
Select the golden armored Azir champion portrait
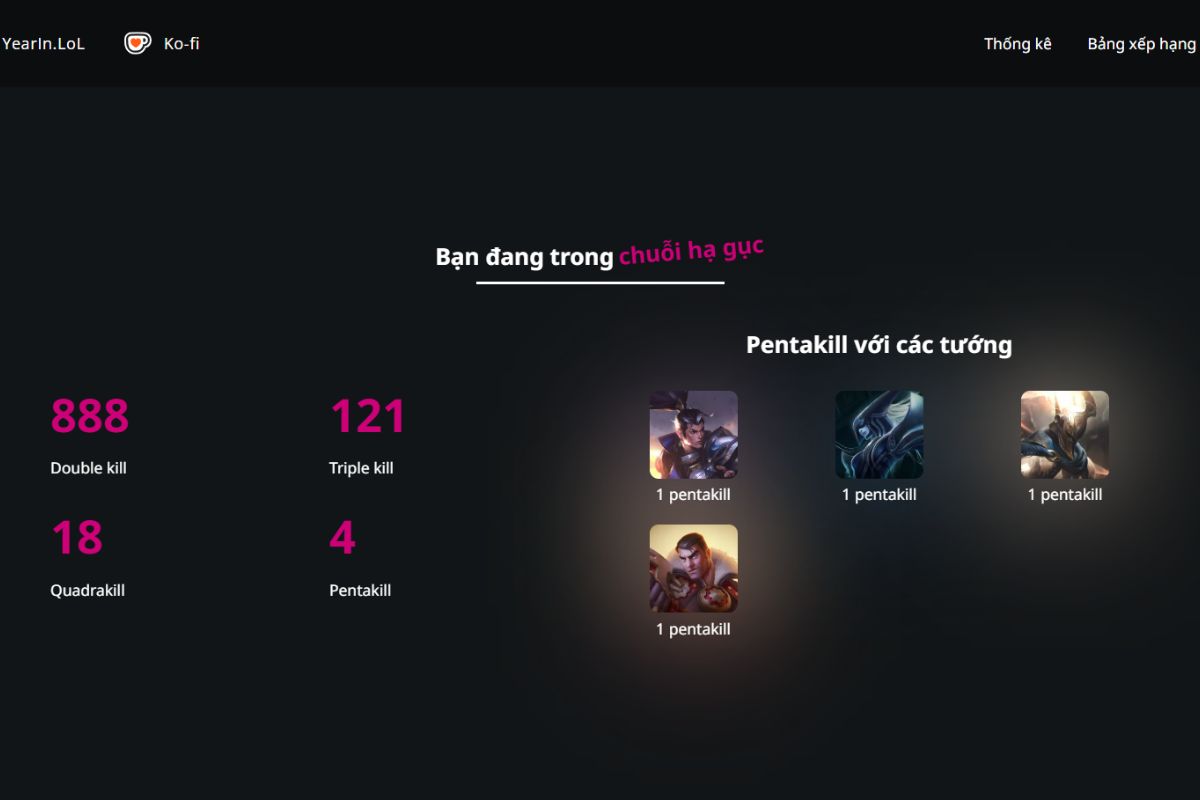pos(1065,435)
